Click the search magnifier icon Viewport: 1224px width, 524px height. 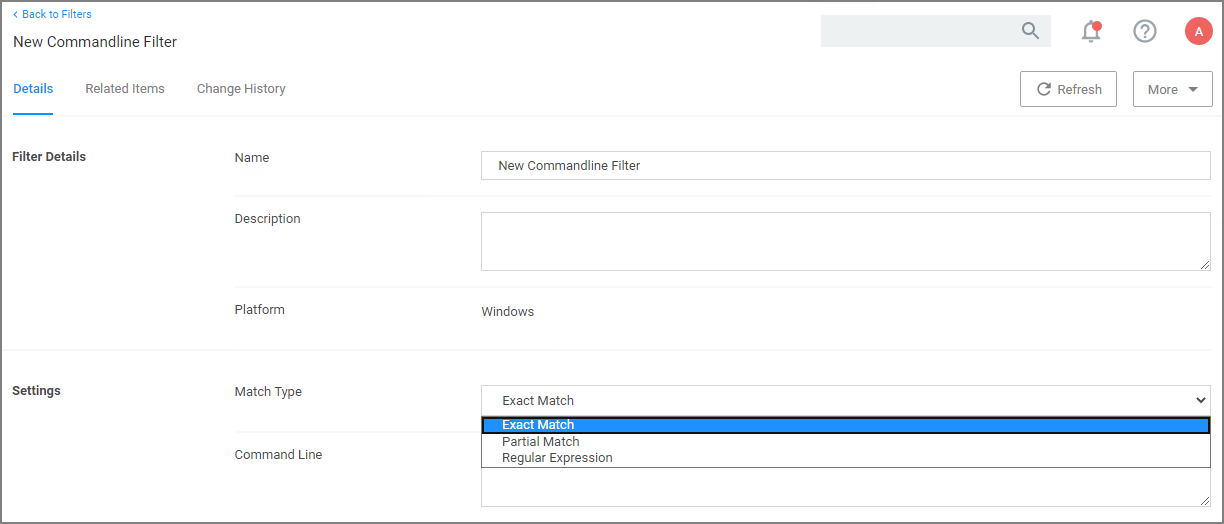pyautogui.click(x=1030, y=31)
